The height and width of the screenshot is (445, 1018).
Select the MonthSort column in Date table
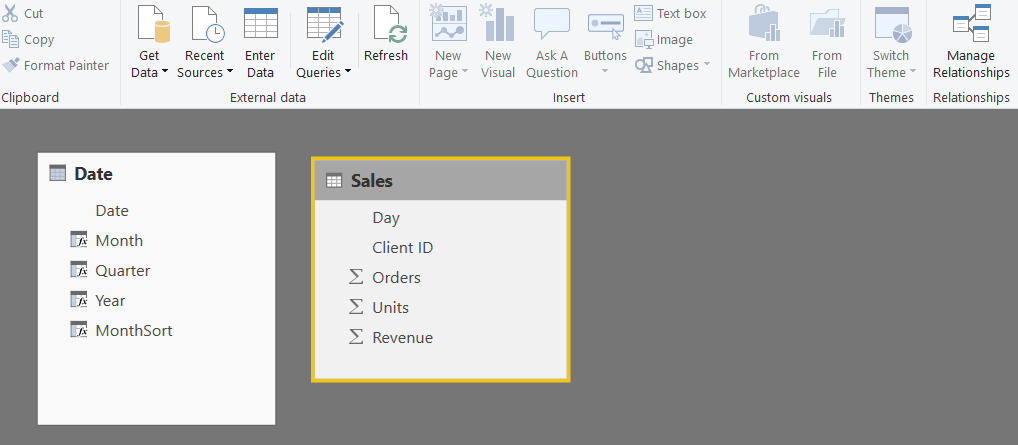click(133, 330)
